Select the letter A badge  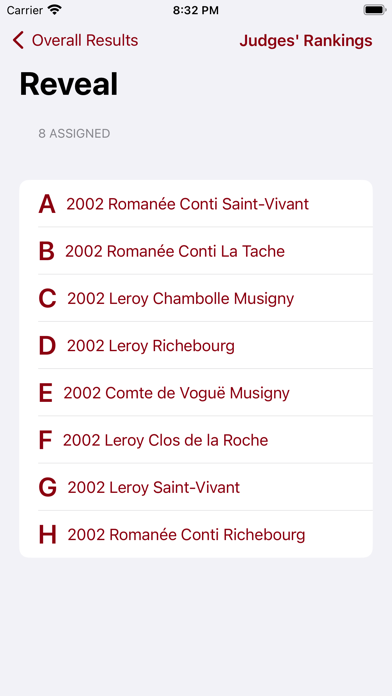click(x=47, y=204)
